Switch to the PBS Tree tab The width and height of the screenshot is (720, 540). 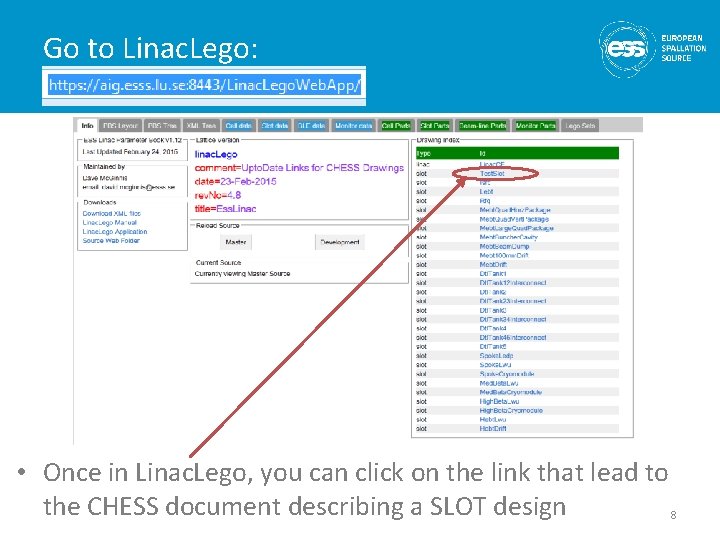162,125
